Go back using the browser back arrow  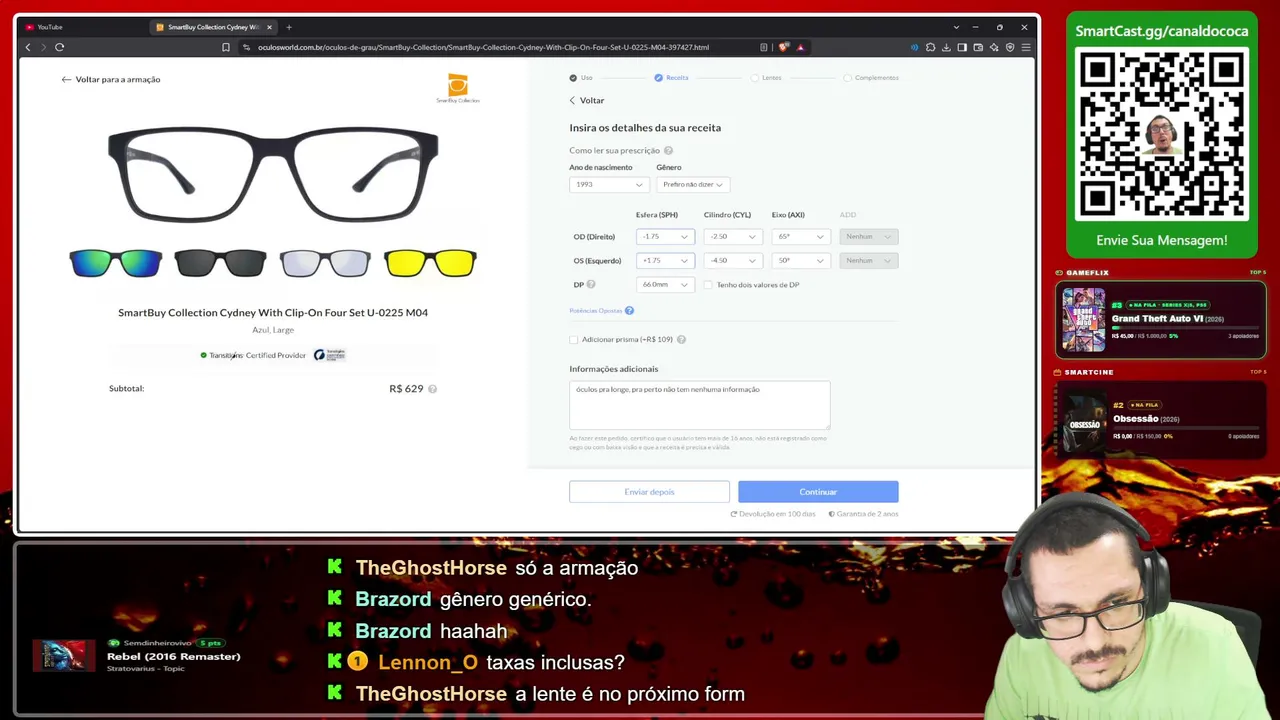[x=28, y=47]
